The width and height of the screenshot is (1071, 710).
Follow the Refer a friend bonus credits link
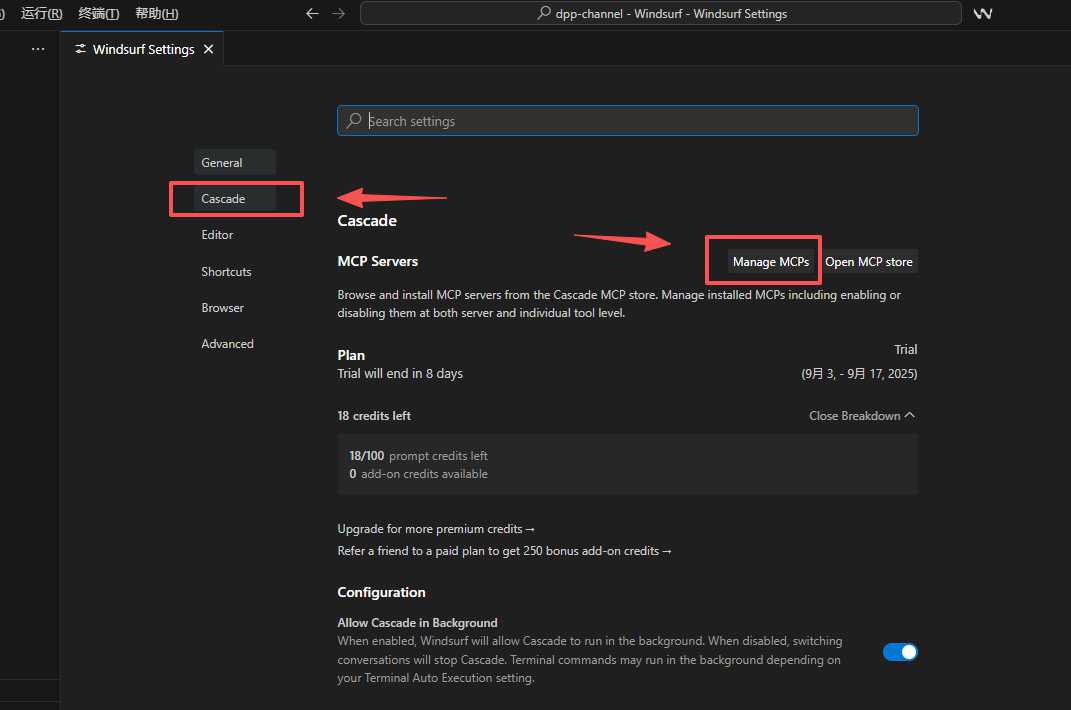click(x=504, y=551)
